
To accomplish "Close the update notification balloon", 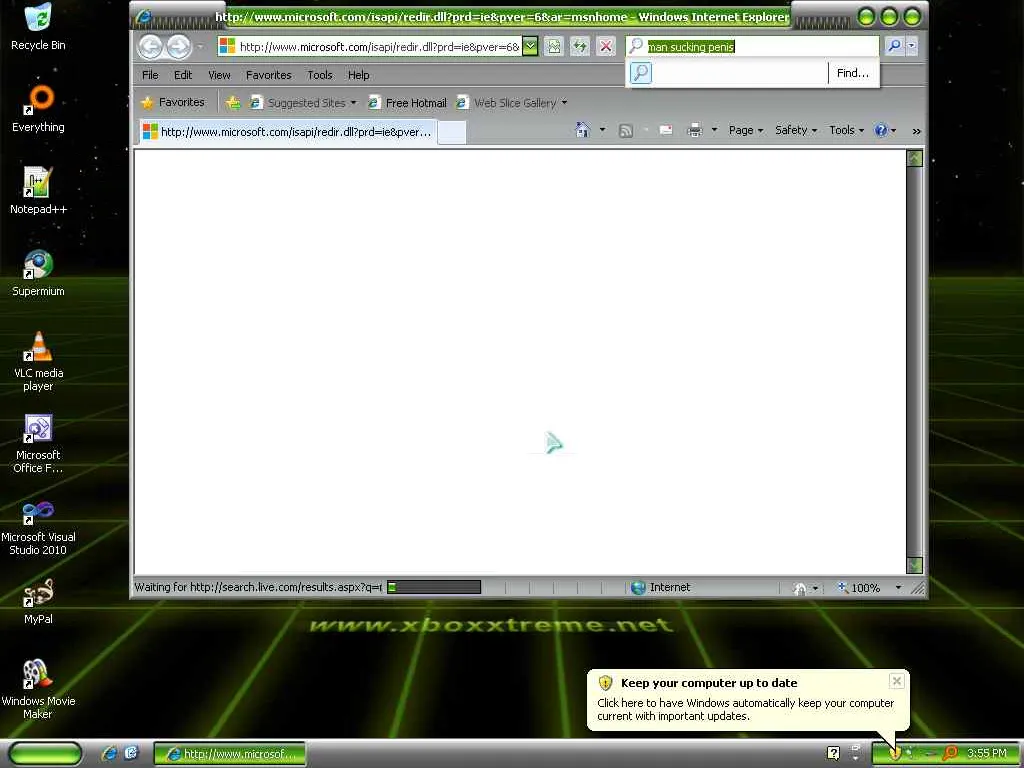I will click(897, 681).
